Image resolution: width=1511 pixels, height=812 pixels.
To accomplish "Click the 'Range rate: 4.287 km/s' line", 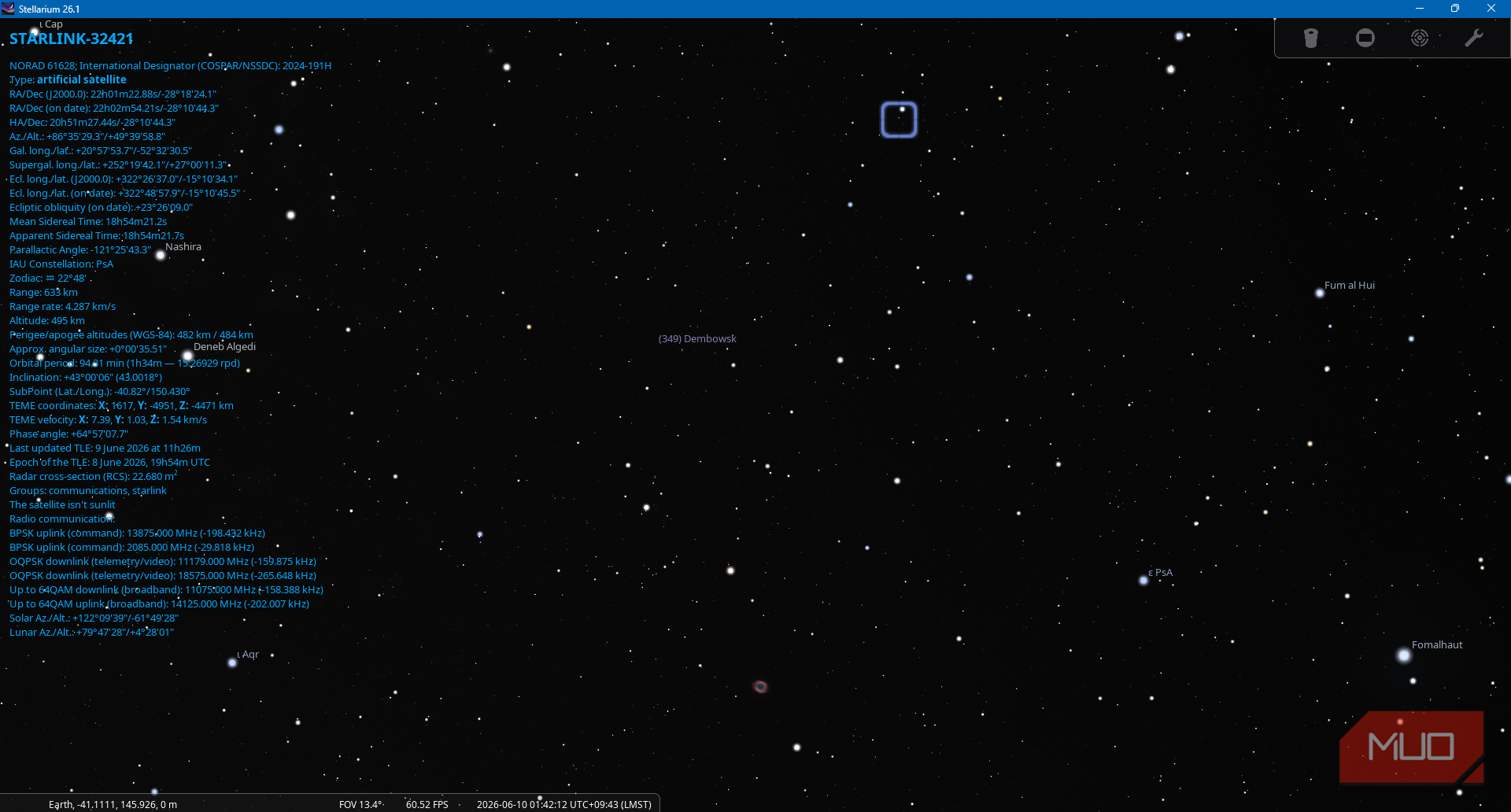I will click(x=62, y=307).
